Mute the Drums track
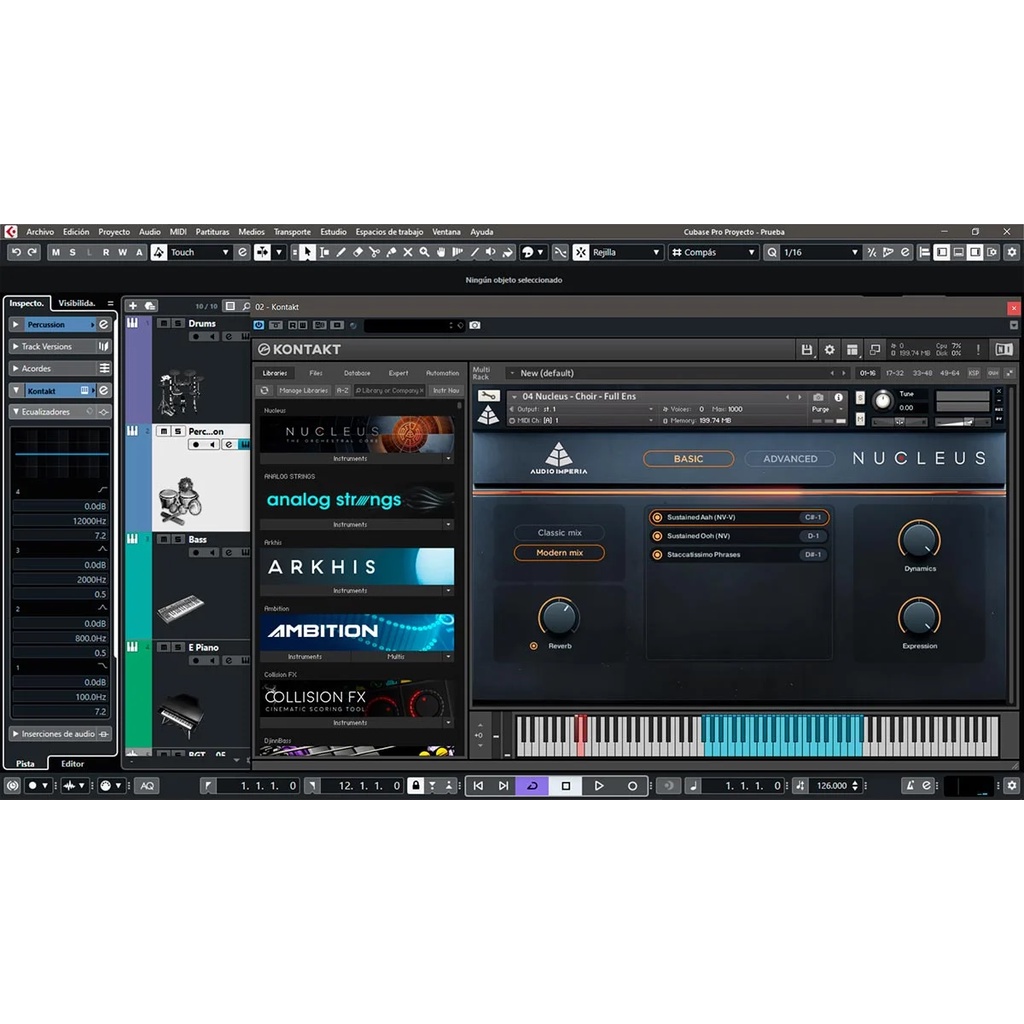The width and height of the screenshot is (1024, 1024). (164, 324)
